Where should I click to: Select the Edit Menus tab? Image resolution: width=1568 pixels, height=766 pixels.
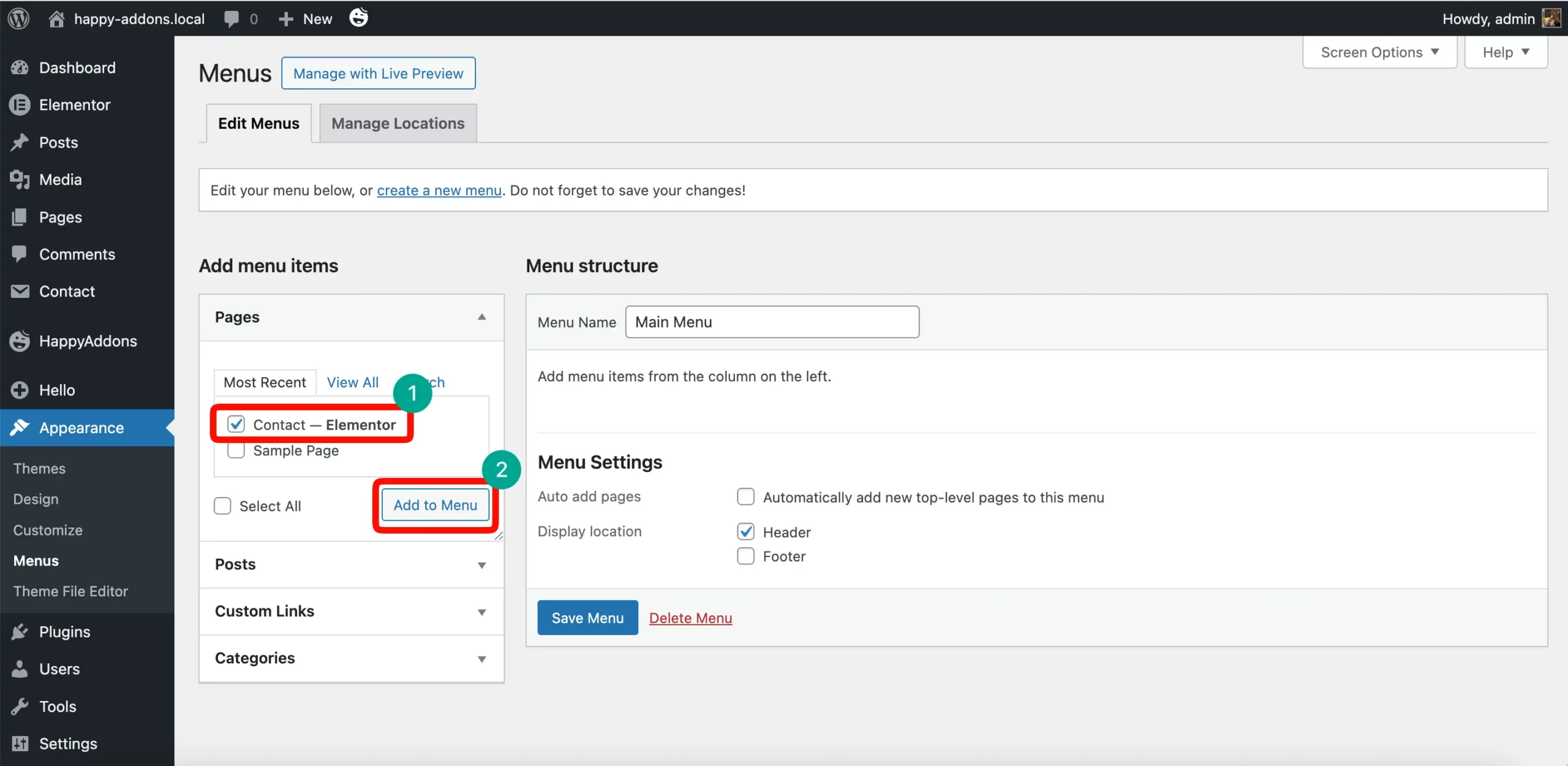point(258,123)
